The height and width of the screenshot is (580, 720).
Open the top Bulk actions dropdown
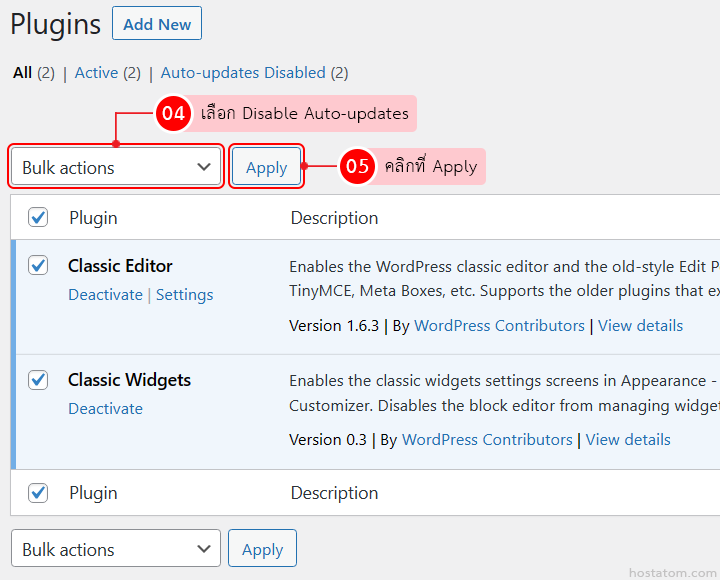click(116, 167)
